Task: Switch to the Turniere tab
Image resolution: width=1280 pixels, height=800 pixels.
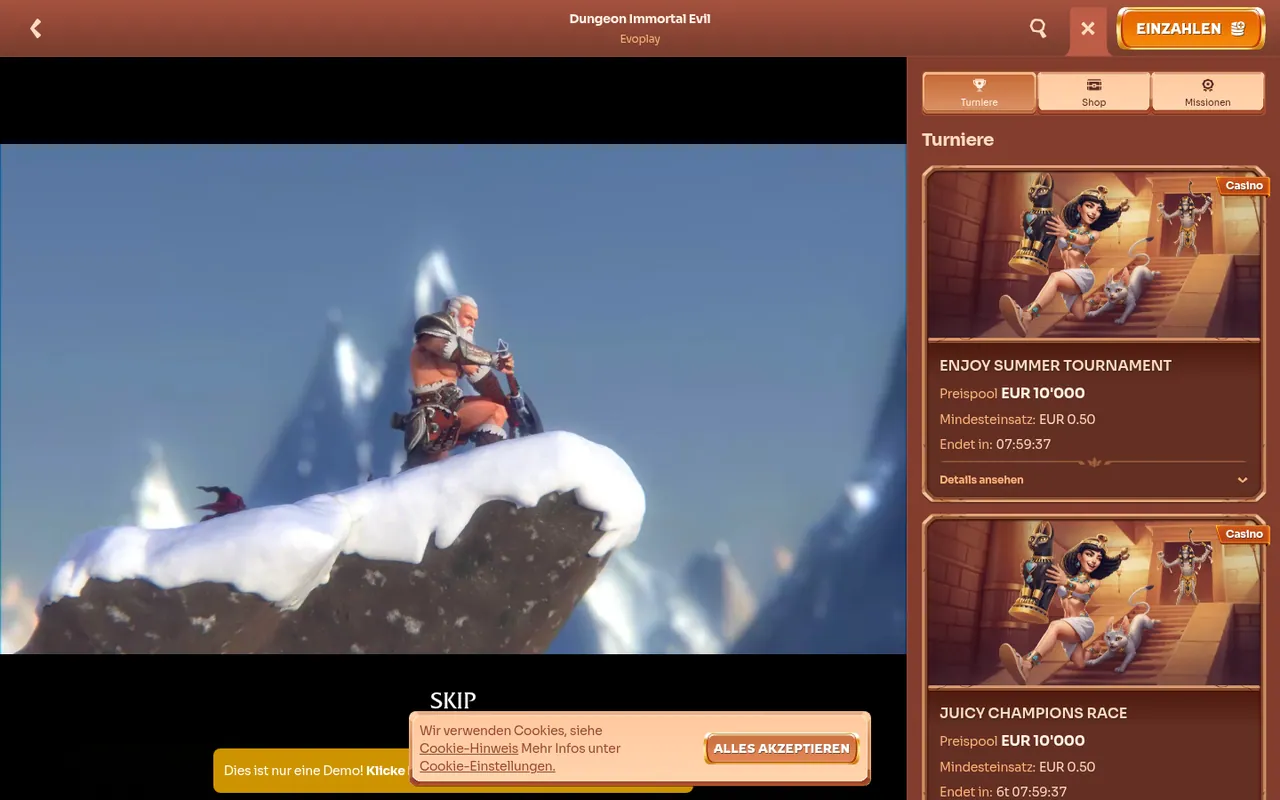Action: [x=979, y=92]
